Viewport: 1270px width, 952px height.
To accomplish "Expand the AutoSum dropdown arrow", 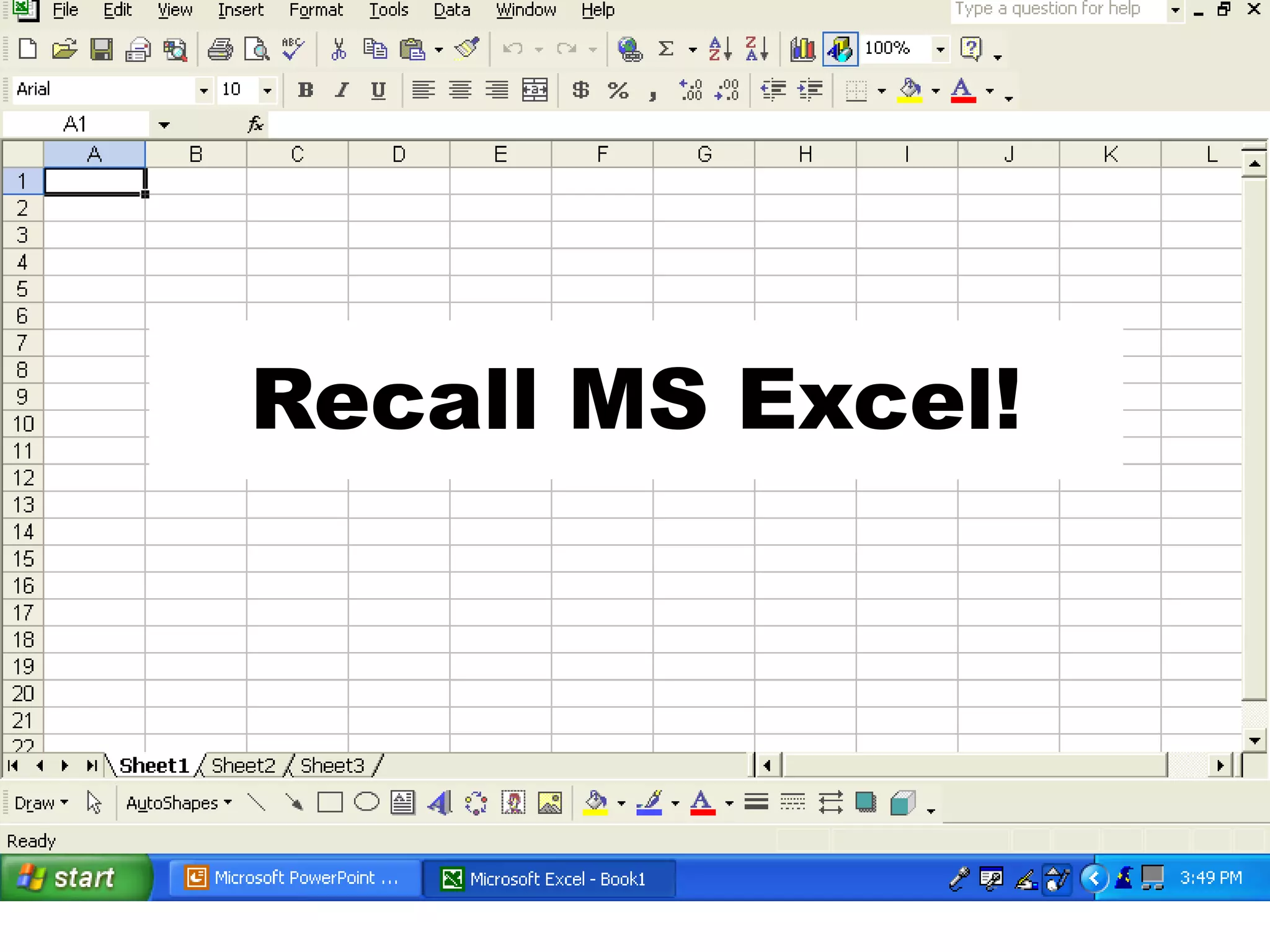I will (693, 49).
